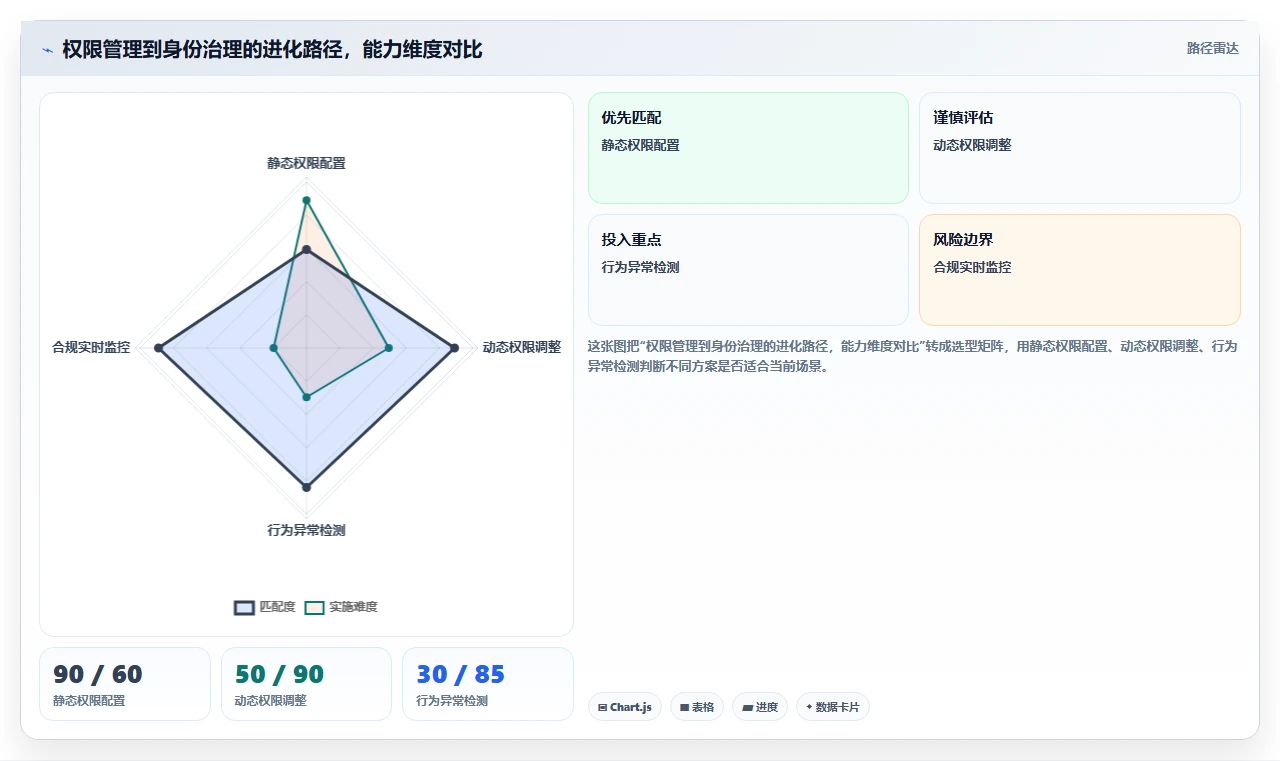Click the lightning icon beside the page title
The width and height of the screenshot is (1280, 761).
[47, 50]
